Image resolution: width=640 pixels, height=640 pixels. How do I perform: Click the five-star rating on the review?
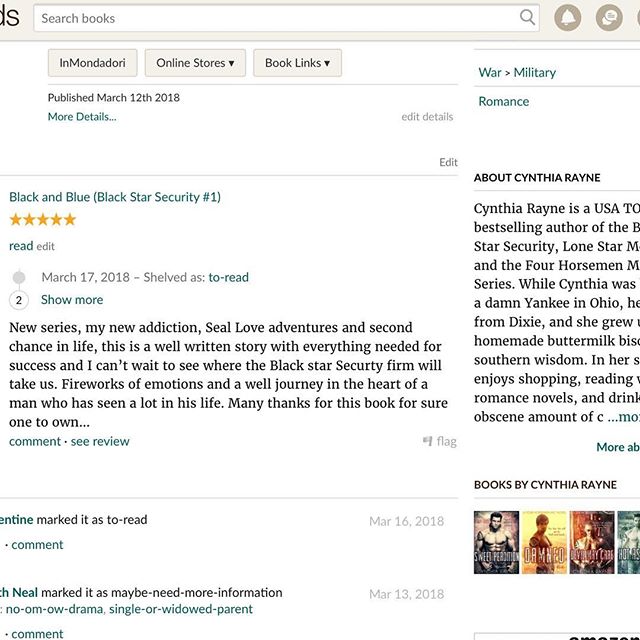click(42, 220)
